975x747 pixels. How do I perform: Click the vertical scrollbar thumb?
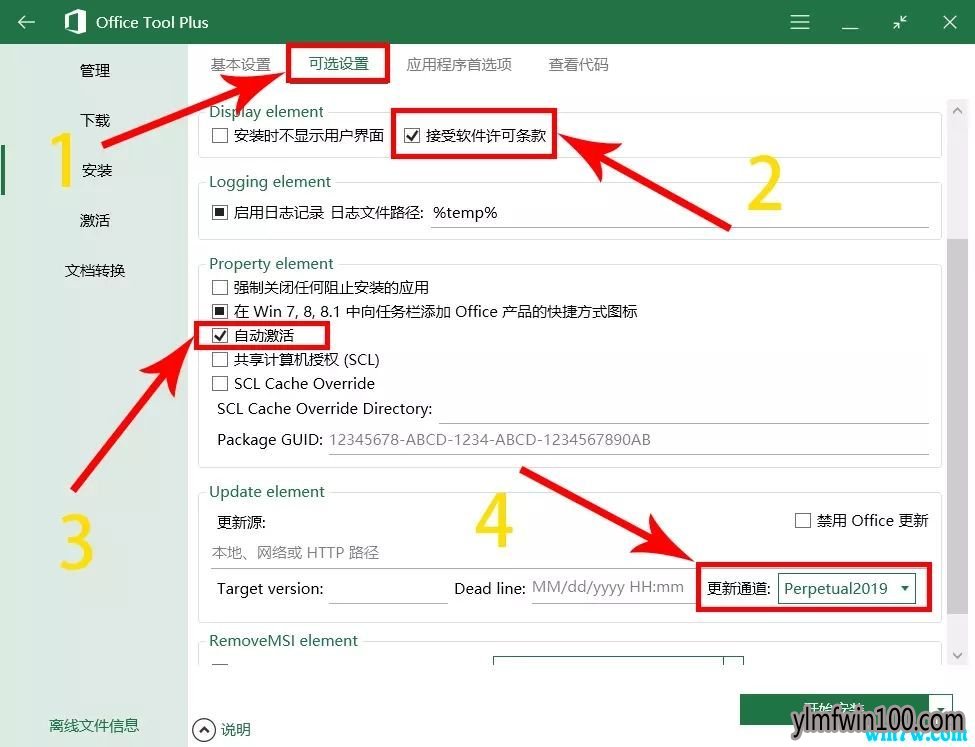point(957,426)
